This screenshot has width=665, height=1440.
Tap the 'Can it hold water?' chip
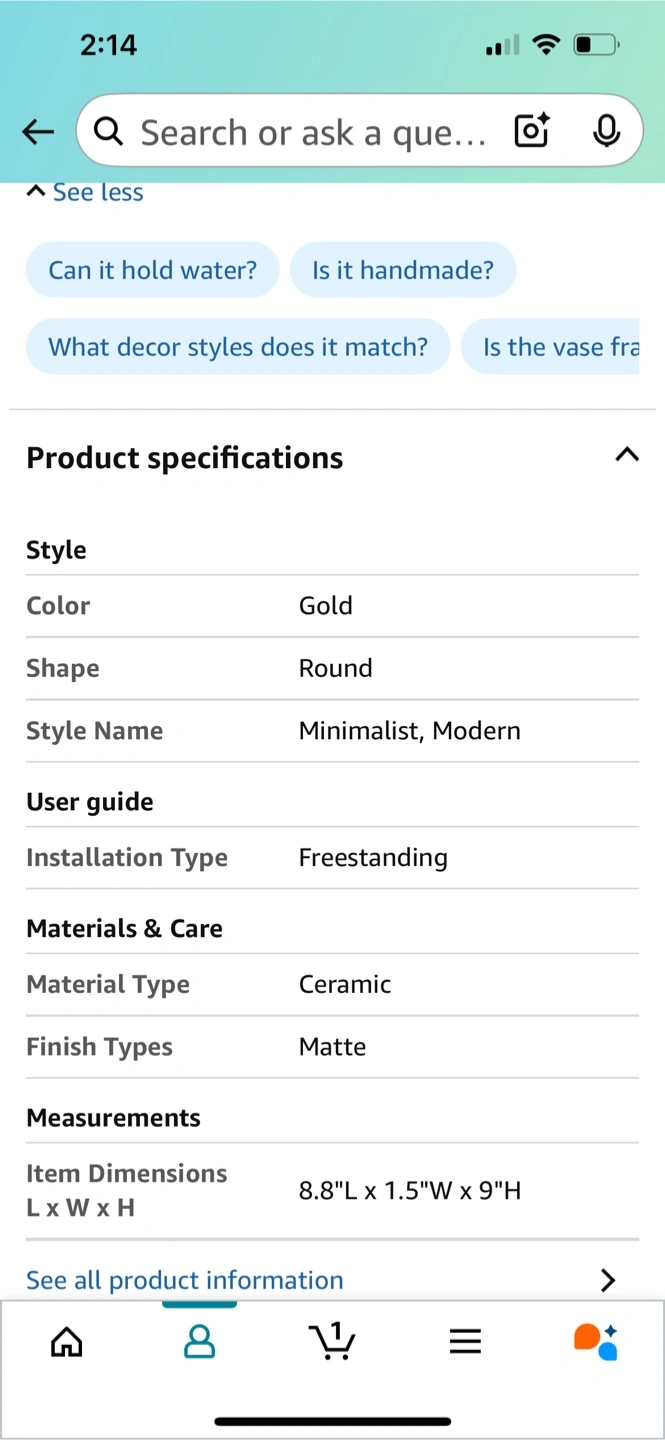pos(152,270)
